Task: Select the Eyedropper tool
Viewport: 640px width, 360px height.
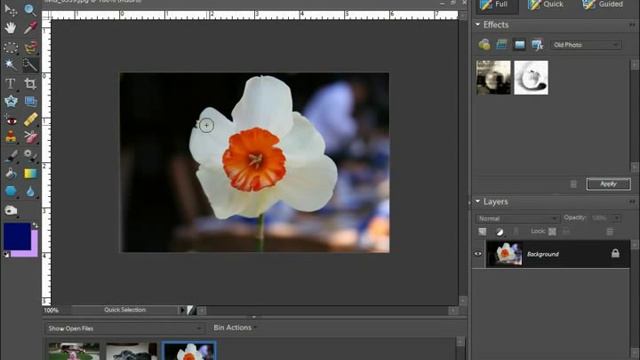Action: click(x=30, y=28)
